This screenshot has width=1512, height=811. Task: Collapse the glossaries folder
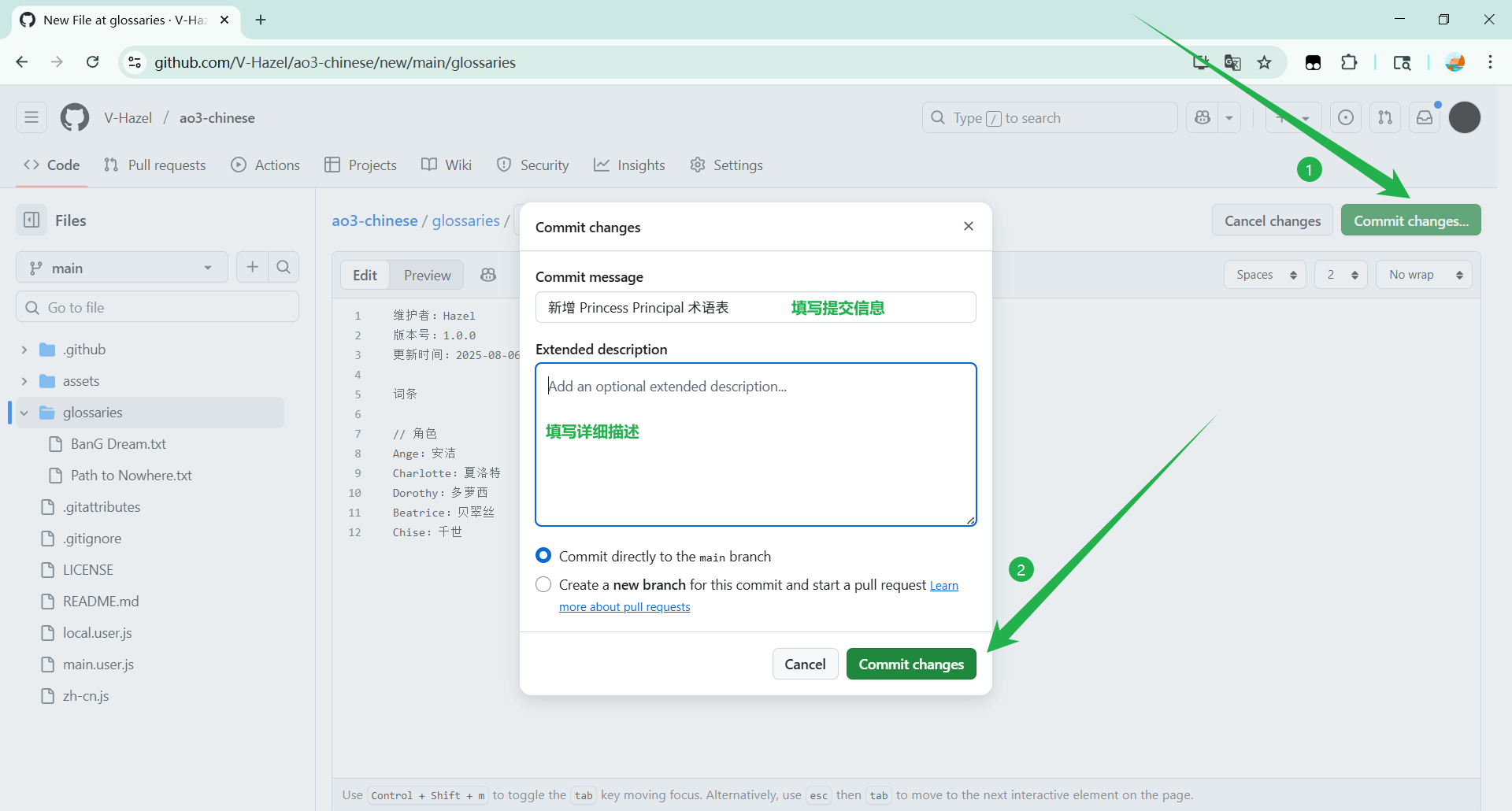pyautogui.click(x=24, y=413)
